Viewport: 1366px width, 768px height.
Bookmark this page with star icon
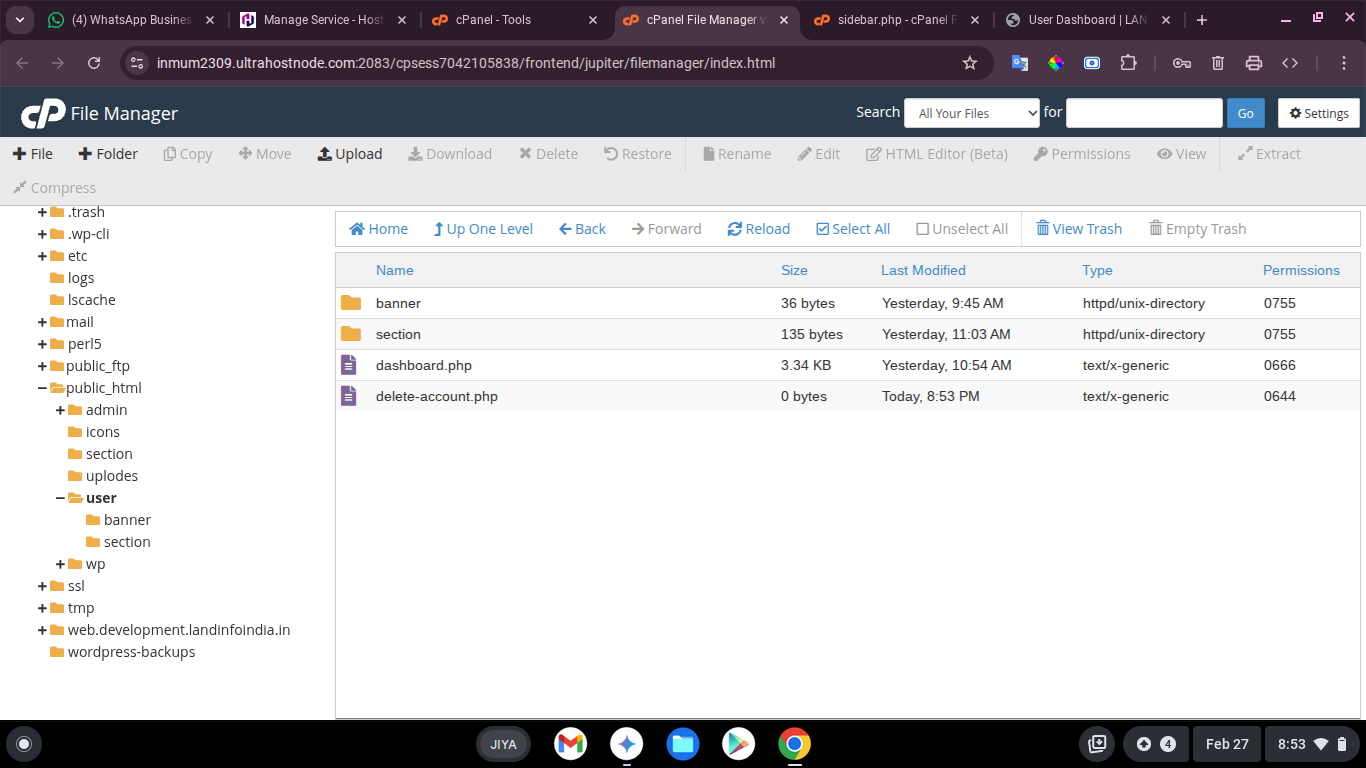click(x=969, y=63)
